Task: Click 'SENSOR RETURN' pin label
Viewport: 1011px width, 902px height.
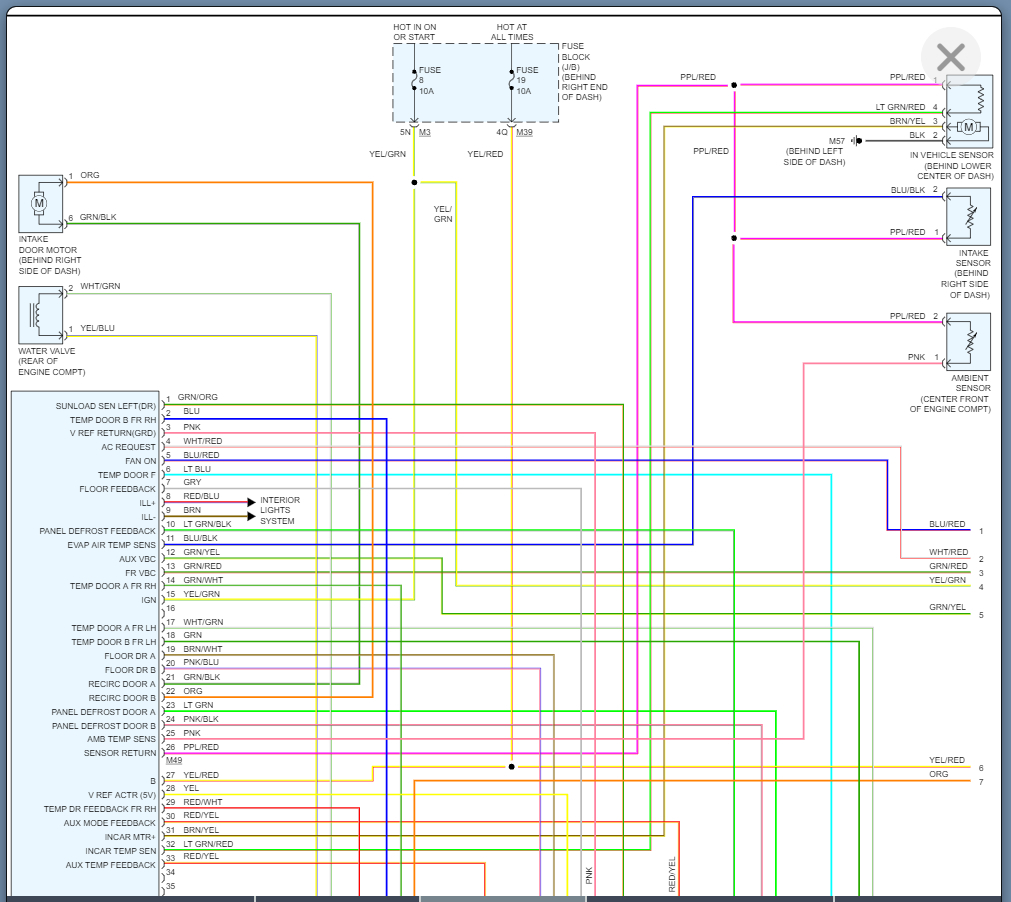Action: click(x=120, y=753)
